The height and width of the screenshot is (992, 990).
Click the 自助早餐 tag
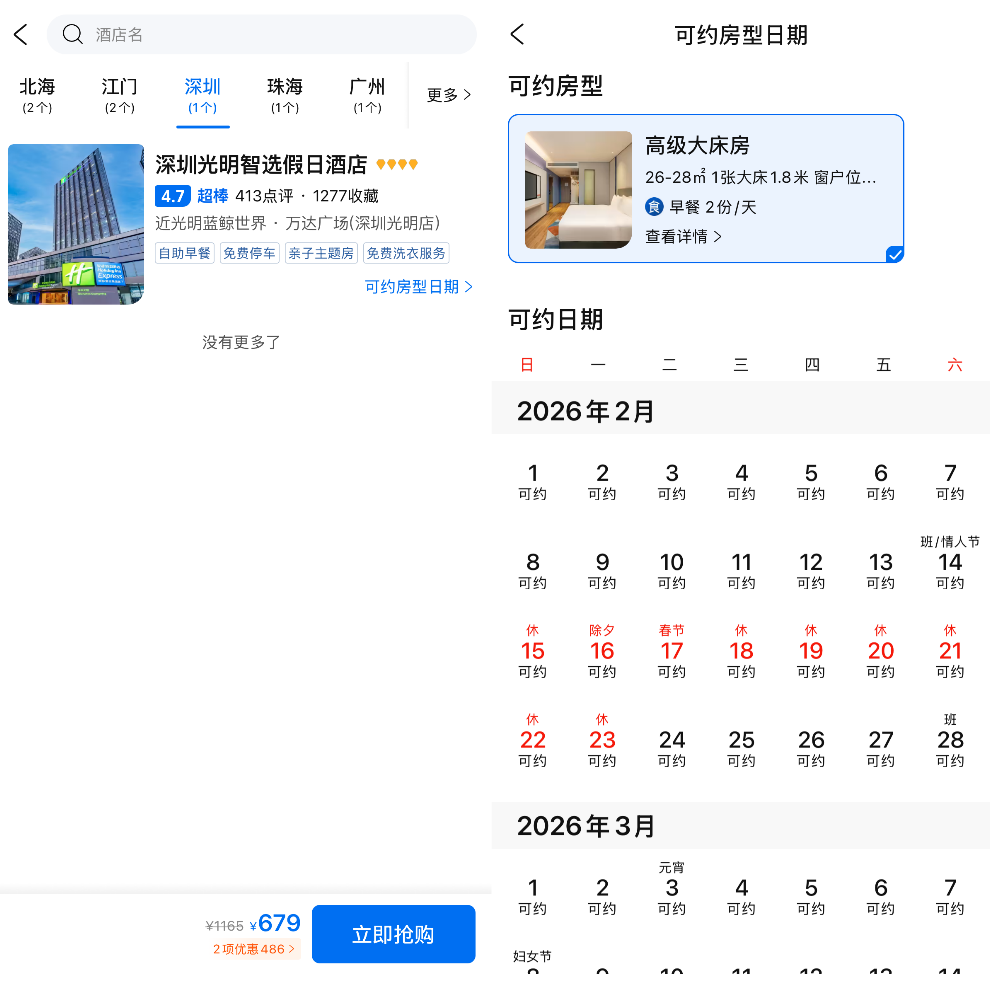pos(184,253)
